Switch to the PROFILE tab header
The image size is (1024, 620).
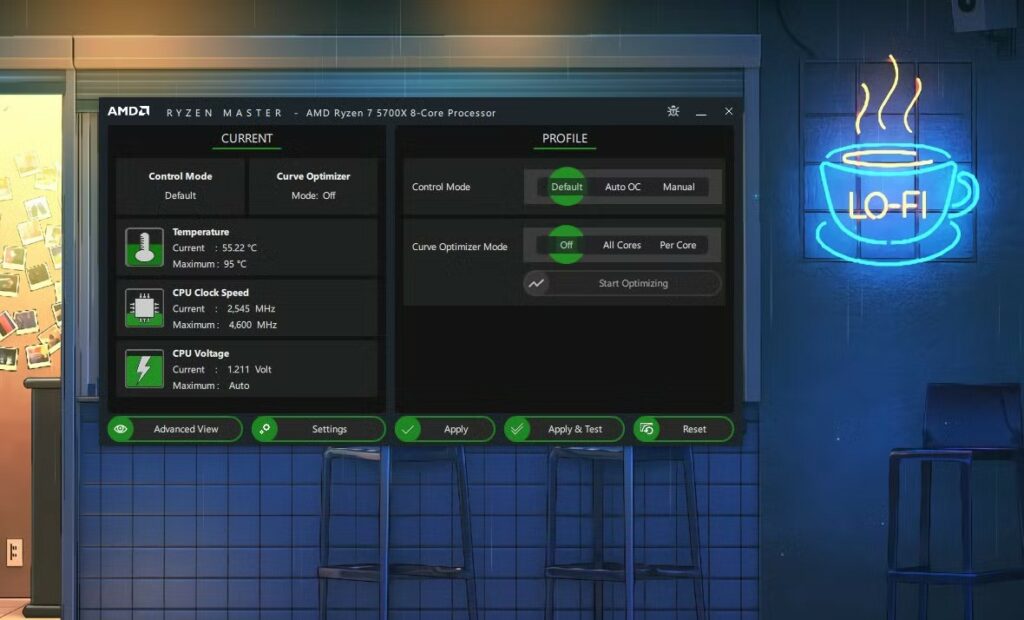pos(565,139)
